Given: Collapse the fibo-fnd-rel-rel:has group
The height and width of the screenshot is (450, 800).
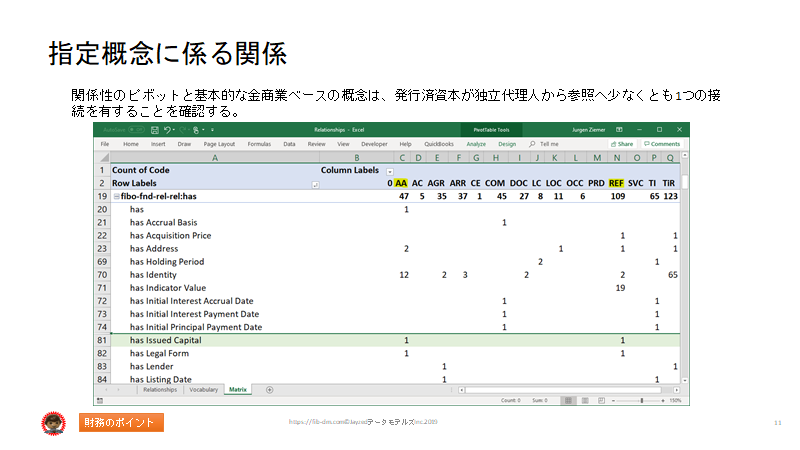Looking at the screenshot, I should tap(116, 196).
